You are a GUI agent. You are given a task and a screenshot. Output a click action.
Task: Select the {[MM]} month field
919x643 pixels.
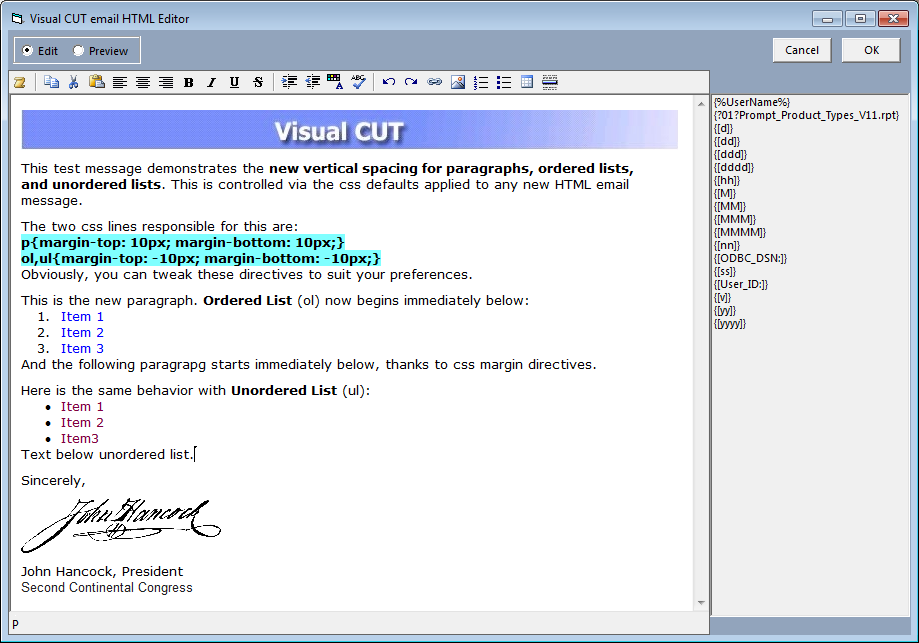coord(730,206)
